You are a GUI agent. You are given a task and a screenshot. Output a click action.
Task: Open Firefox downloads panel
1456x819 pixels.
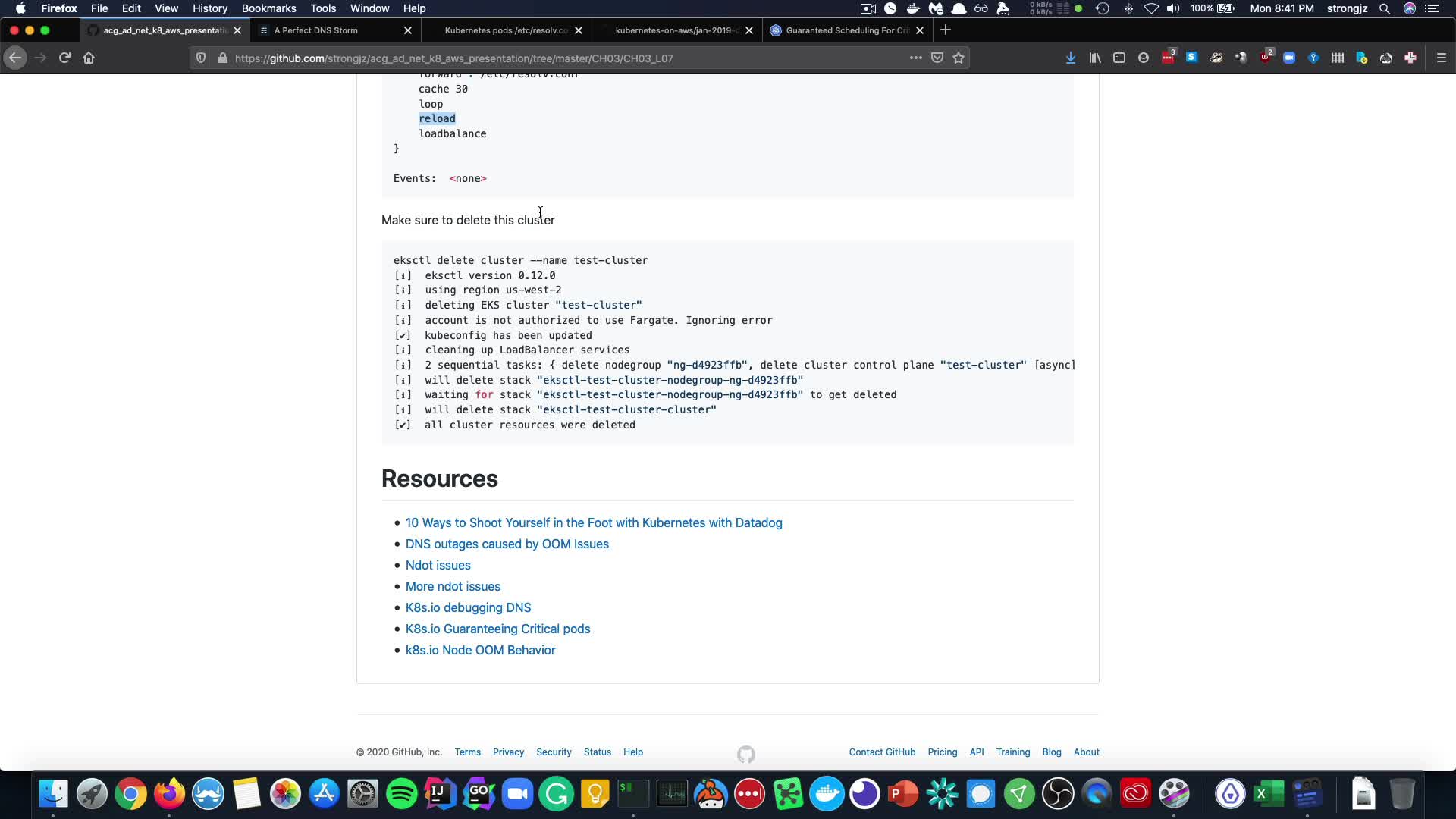click(x=1070, y=58)
